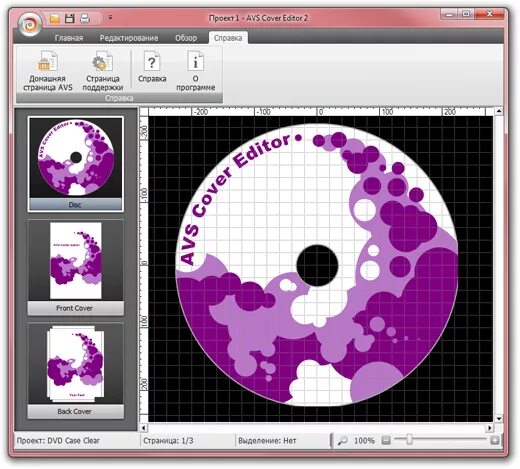Click the zoom in plus button
Image resolution: width=520 pixels, height=469 pixels.
[x=495, y=440]
